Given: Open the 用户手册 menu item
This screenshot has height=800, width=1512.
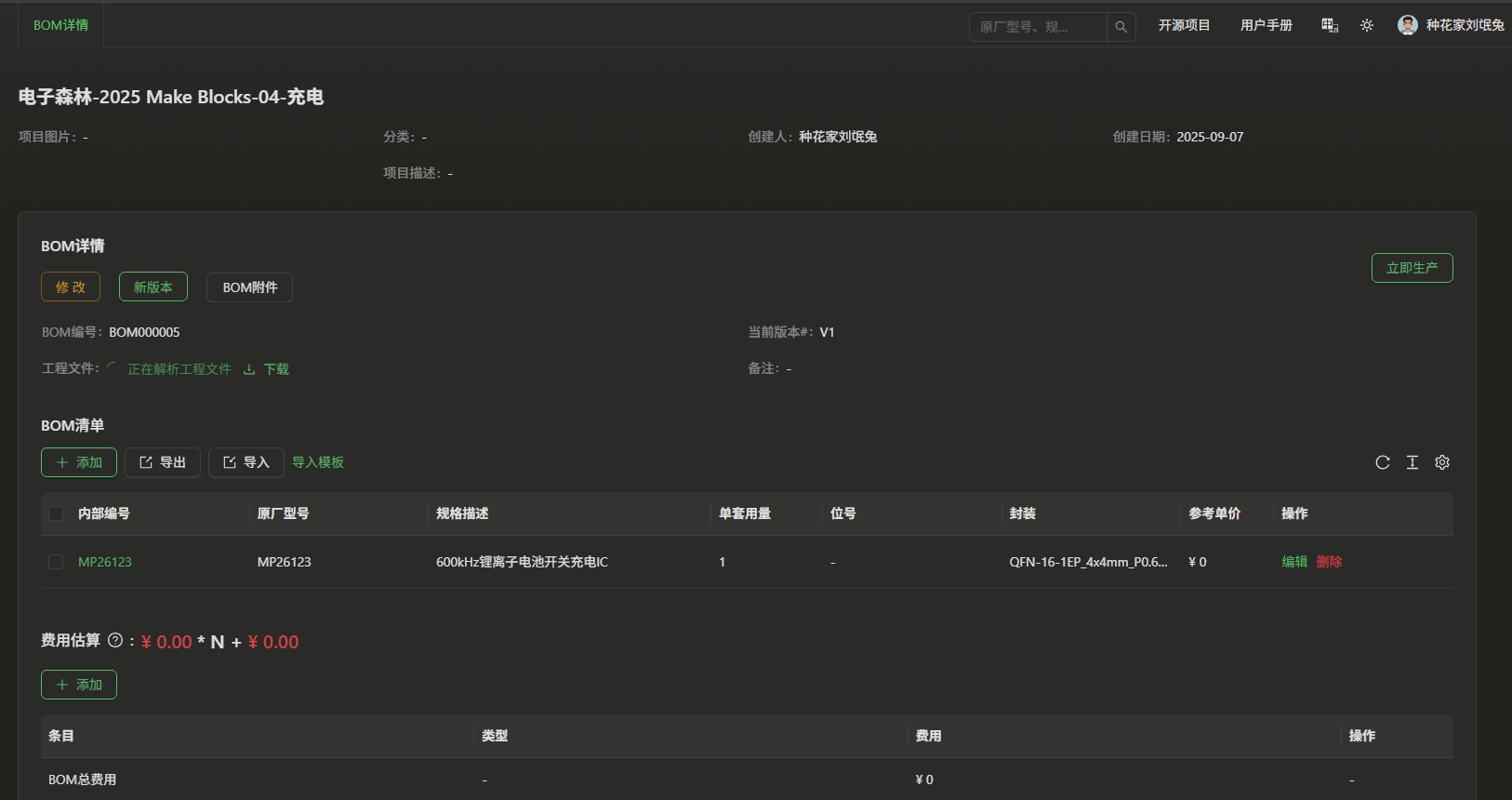Looking at the screenshot, I should [x=1266, y=26].
